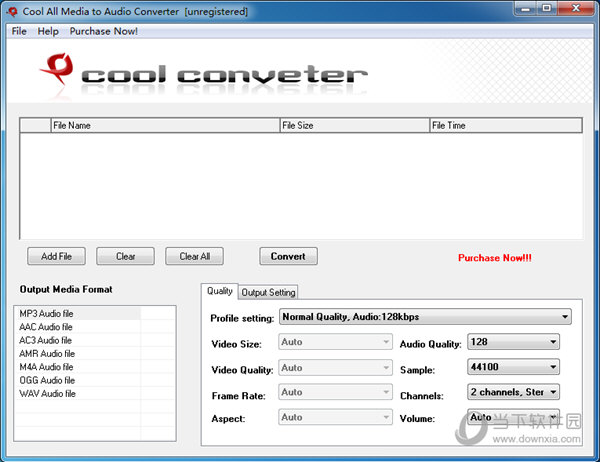Open the Aspect dropdown

pyautogui.click(x=335, y=417)
